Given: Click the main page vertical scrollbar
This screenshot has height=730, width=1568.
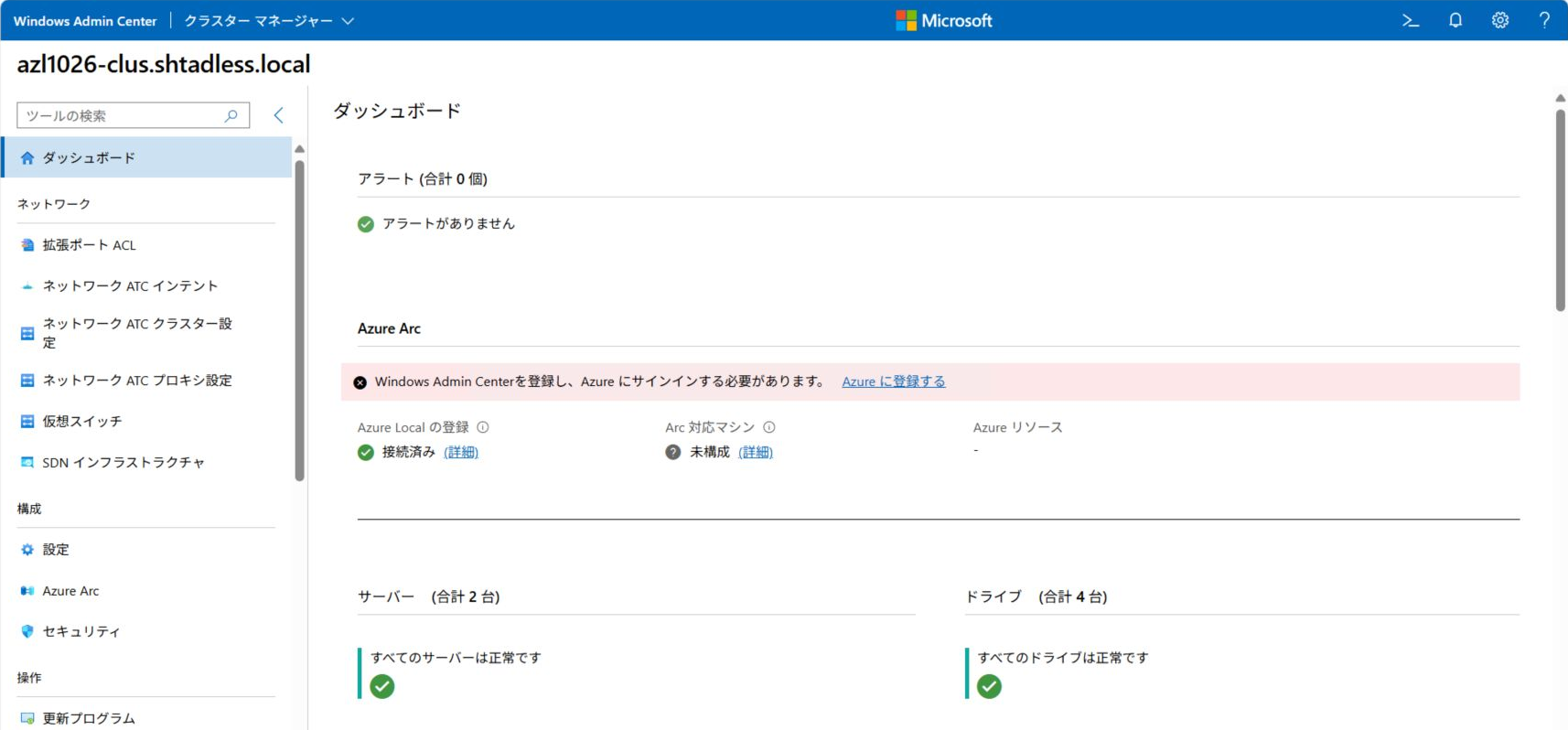Looking at the screenshot, I should point(1561,210).
